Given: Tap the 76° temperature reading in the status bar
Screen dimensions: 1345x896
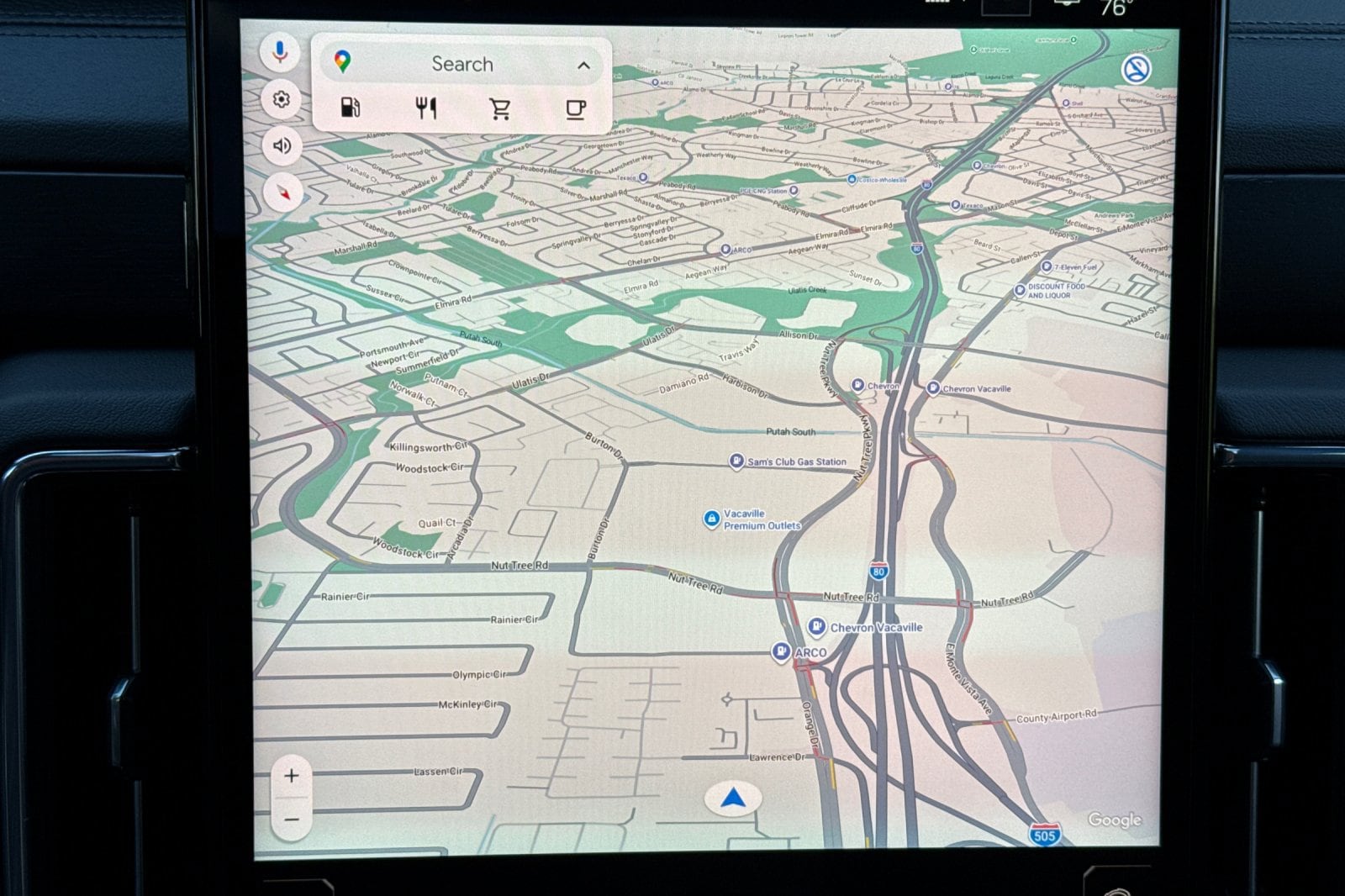Looking at the screenshot, I should point(1117,8).
